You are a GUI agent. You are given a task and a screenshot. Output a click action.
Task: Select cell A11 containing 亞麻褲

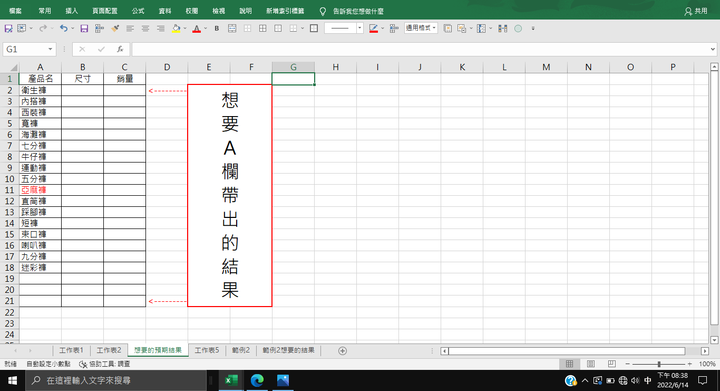[x=40, y=190]
